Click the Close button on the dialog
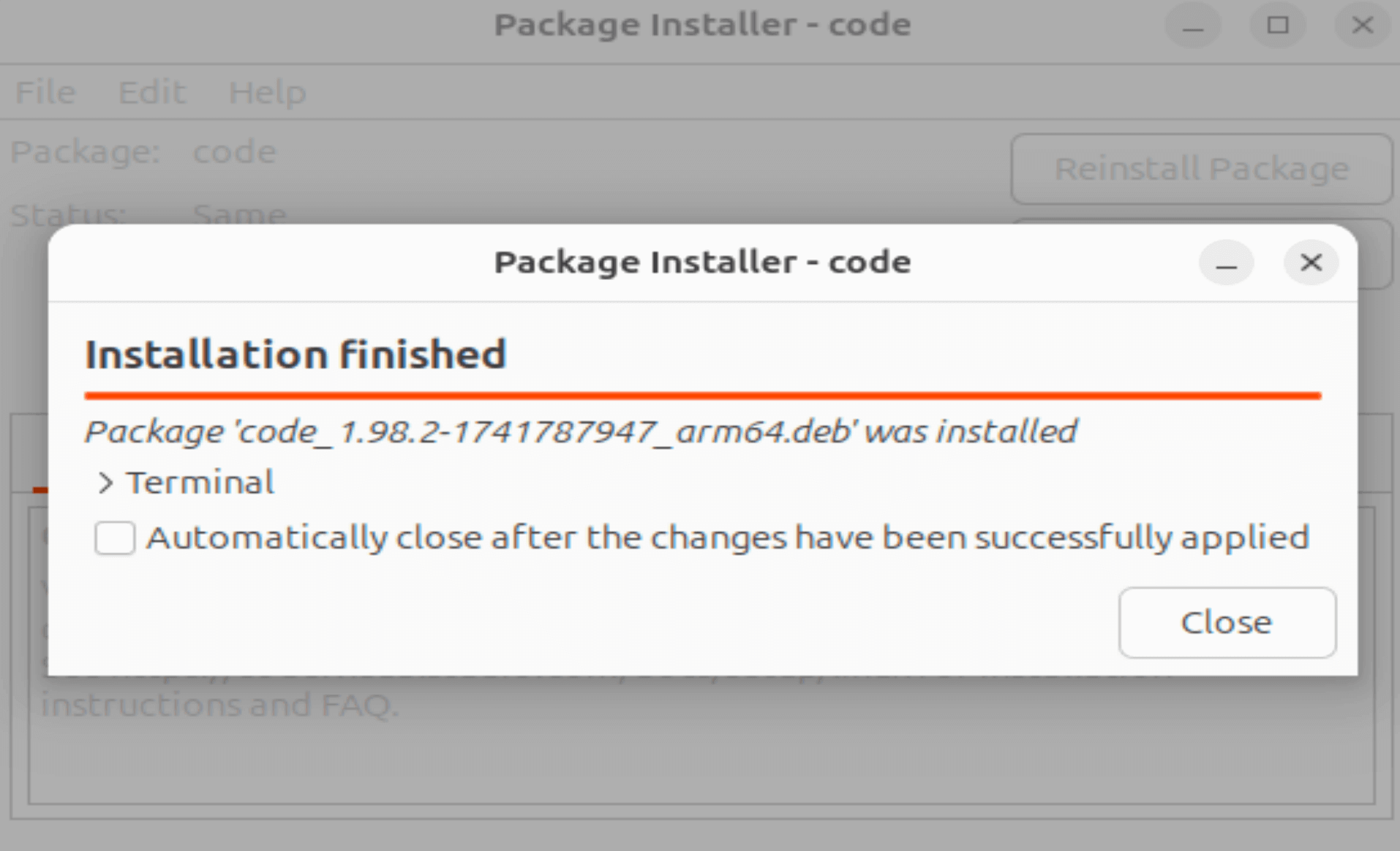The image size is (1400, 851). (1226, 622)
